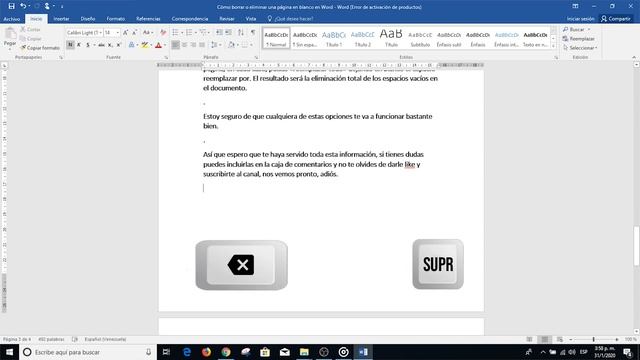
Task: Click Copiar formato painter
Action: pyautogui.click(x=40, y=48)
